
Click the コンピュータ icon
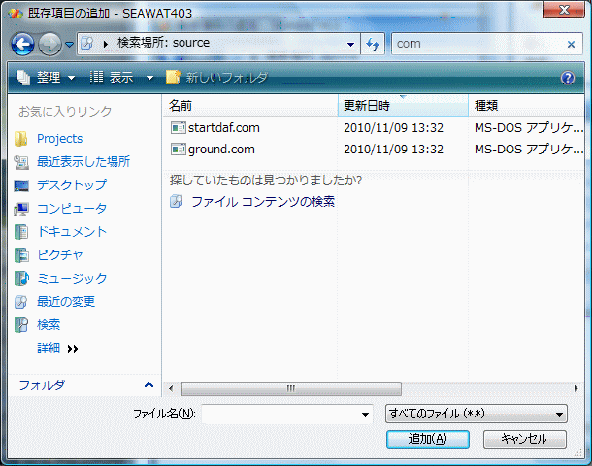22,209
